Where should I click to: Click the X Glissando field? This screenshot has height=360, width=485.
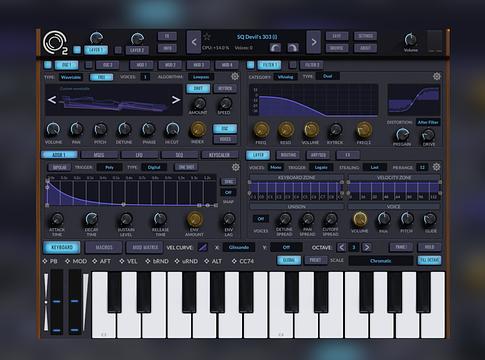point(239,247)
